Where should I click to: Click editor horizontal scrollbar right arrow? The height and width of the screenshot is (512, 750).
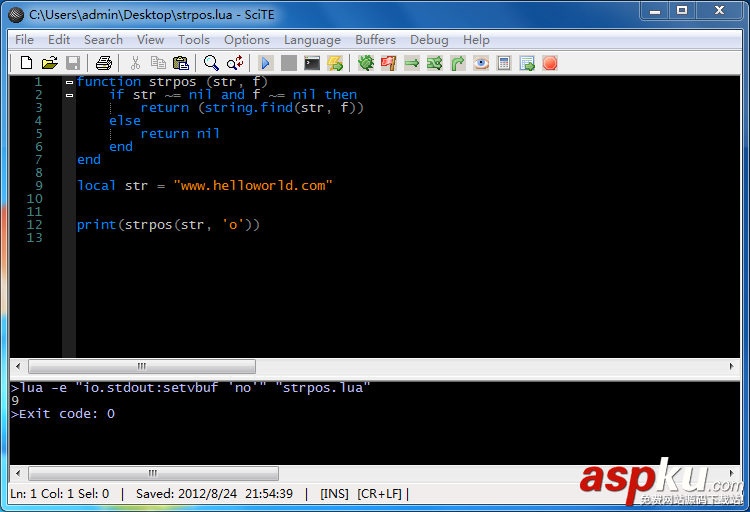point(731,367)
